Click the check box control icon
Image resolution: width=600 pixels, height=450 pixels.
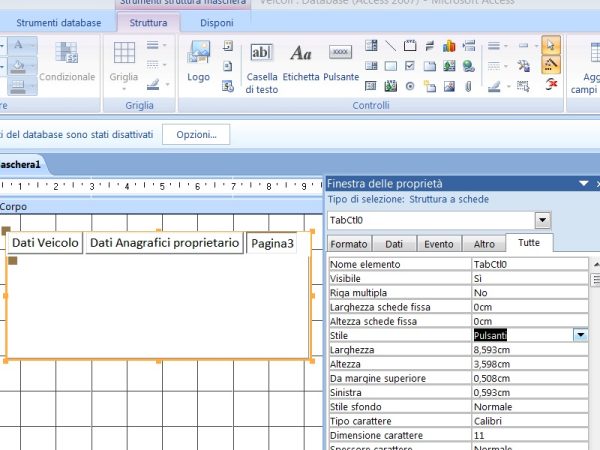coord(408,66)
